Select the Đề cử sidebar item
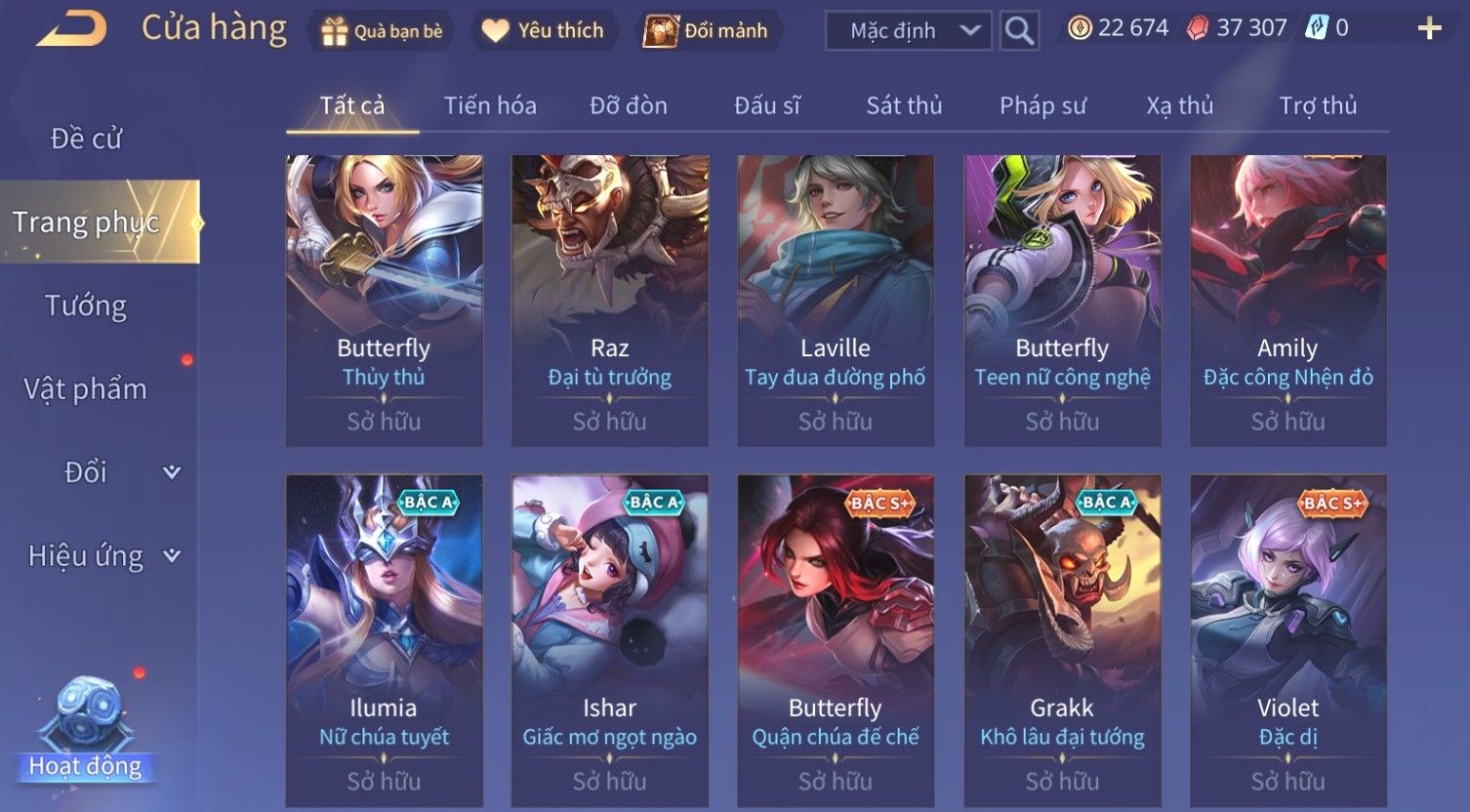This screenshot has width=1470, height=812. click(86, 139)
